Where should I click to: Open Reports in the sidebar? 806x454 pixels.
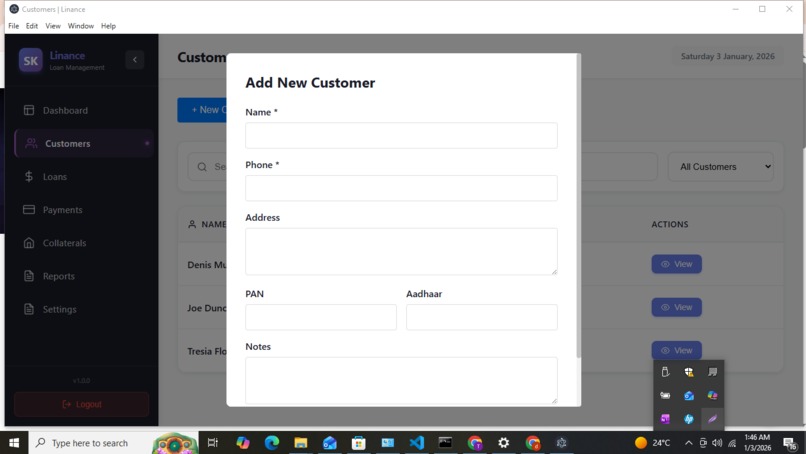[x=83, y=276]
